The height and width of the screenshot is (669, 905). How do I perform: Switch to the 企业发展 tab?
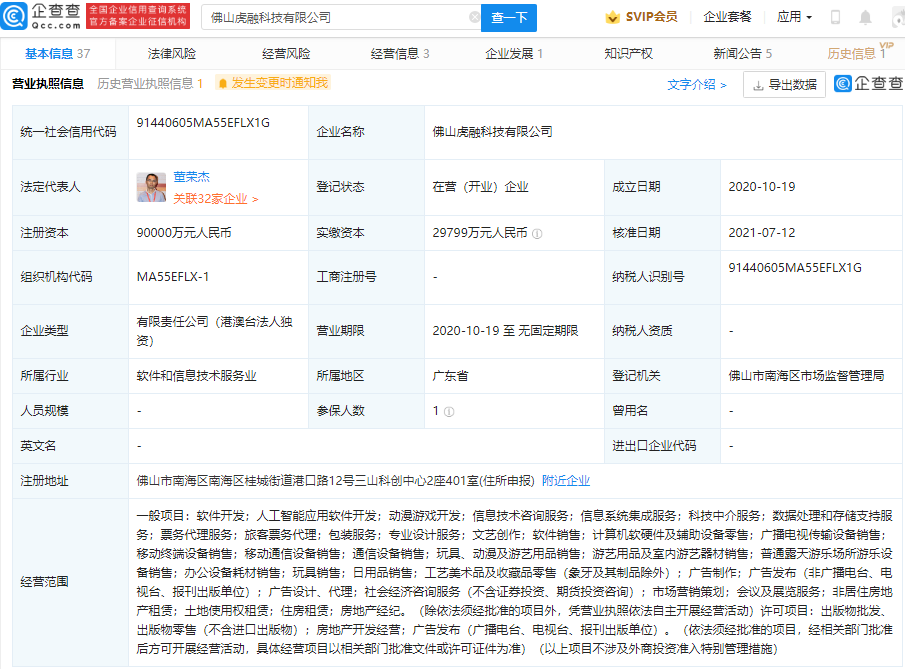(514, 54)
